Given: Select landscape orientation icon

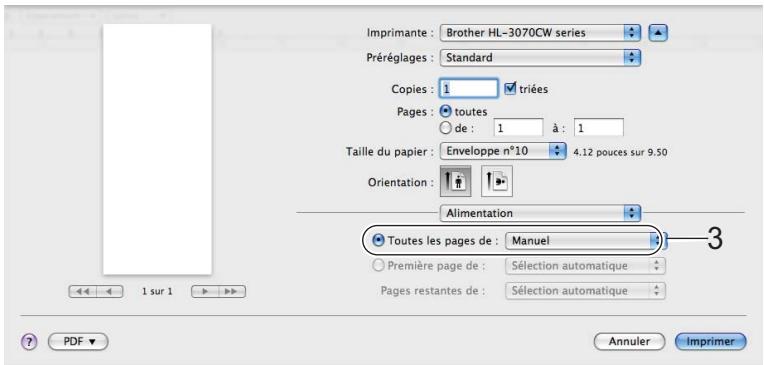Looking at the screenshot, I should coord(497,182).
